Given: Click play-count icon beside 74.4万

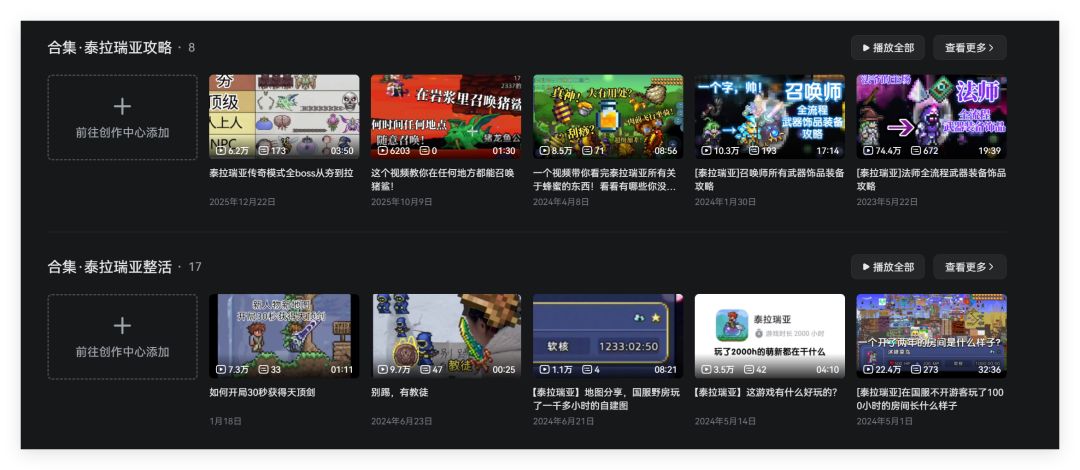Looking at the screenshot, I should click(868, 150).
